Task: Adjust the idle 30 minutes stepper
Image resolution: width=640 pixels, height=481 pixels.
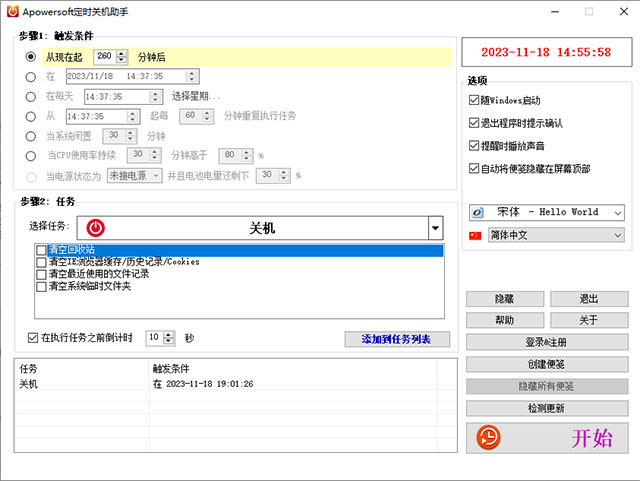Action: (x=130, y=136)
